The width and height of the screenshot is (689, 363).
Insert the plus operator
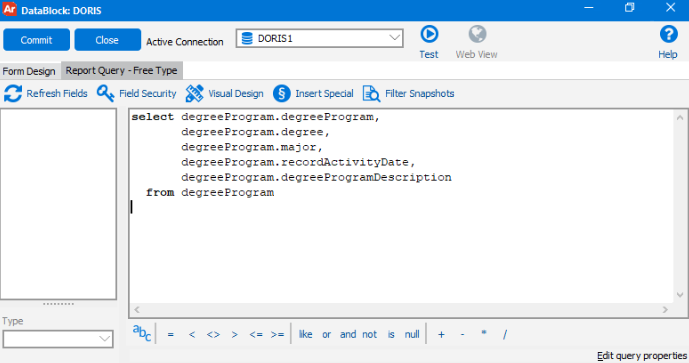[441, 335]
